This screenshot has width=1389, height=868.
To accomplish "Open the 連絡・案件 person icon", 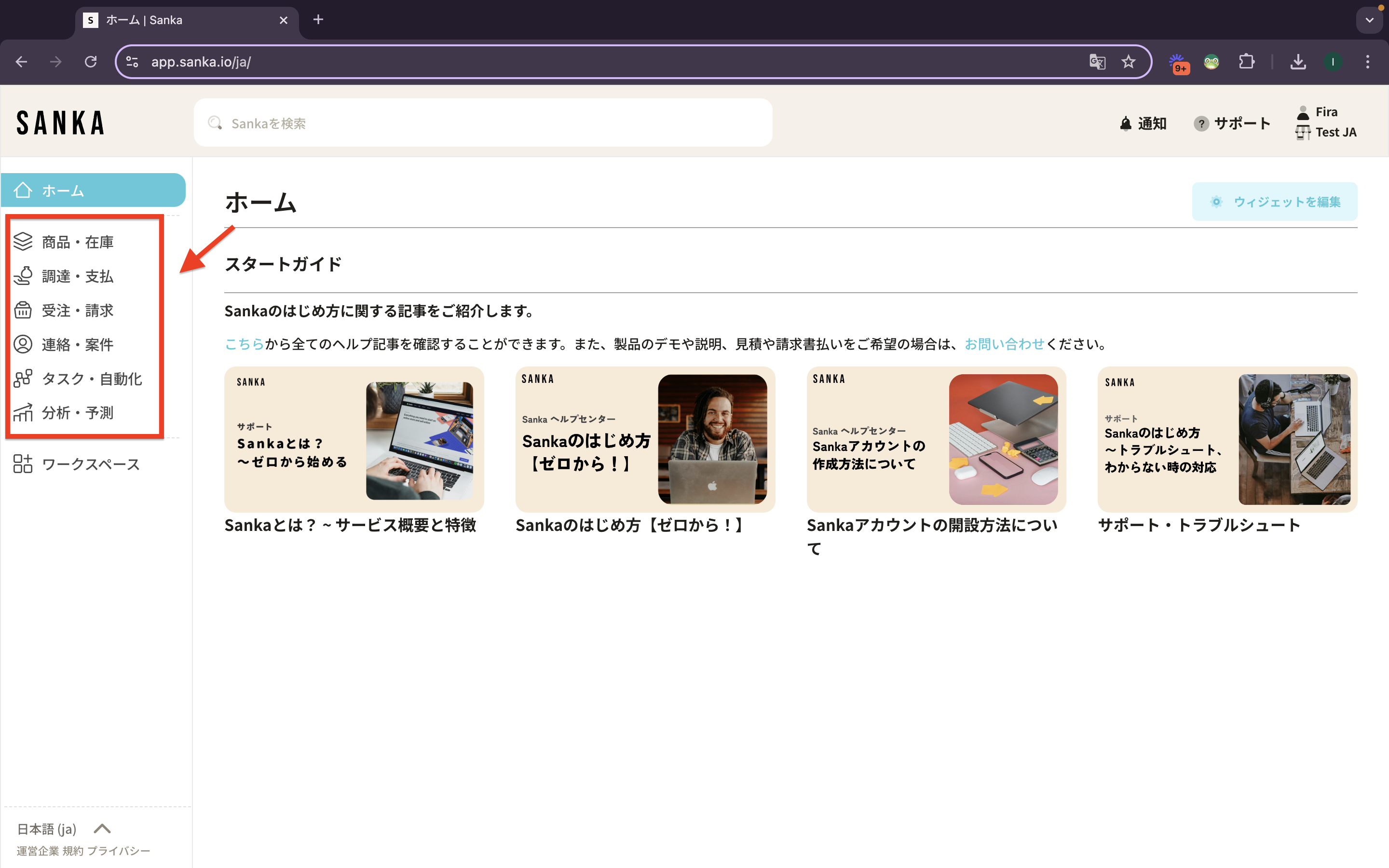I will (x=23, y=344).
